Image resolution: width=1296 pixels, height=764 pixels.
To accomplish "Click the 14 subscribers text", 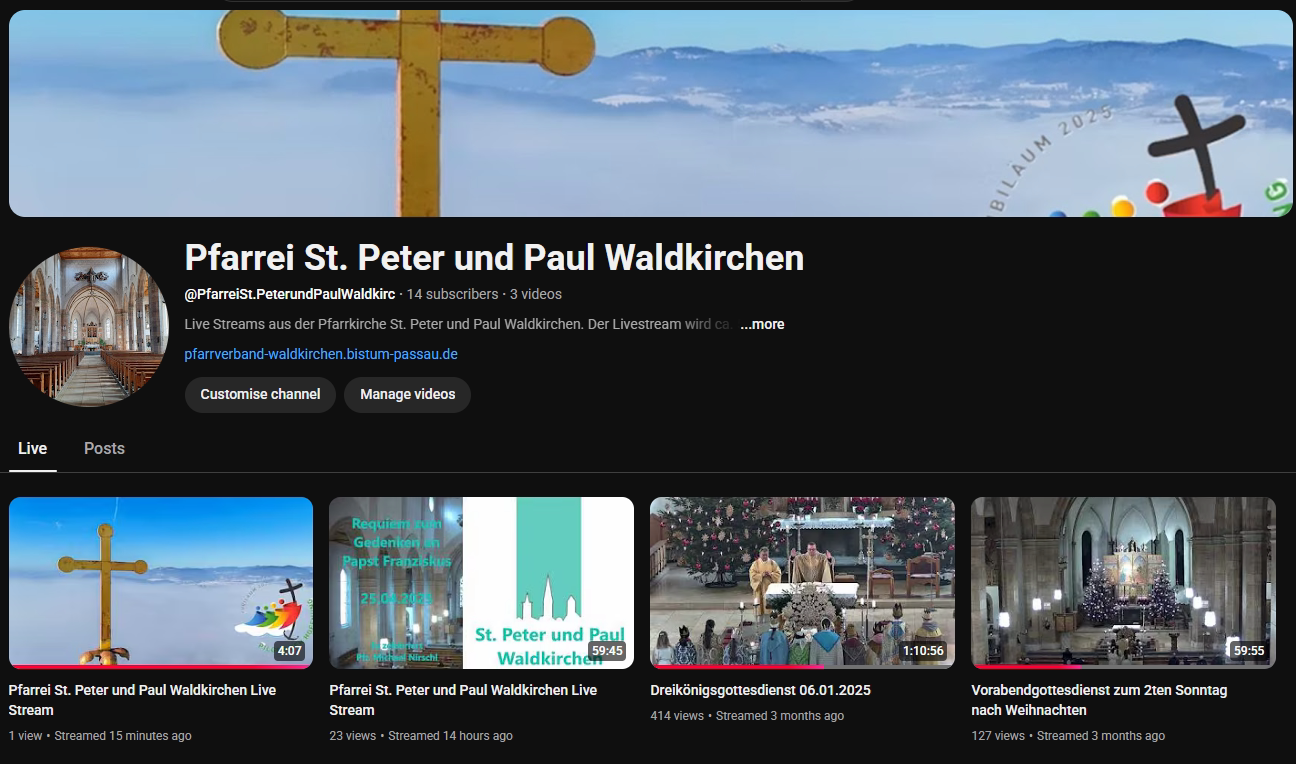I will (452, 294).
